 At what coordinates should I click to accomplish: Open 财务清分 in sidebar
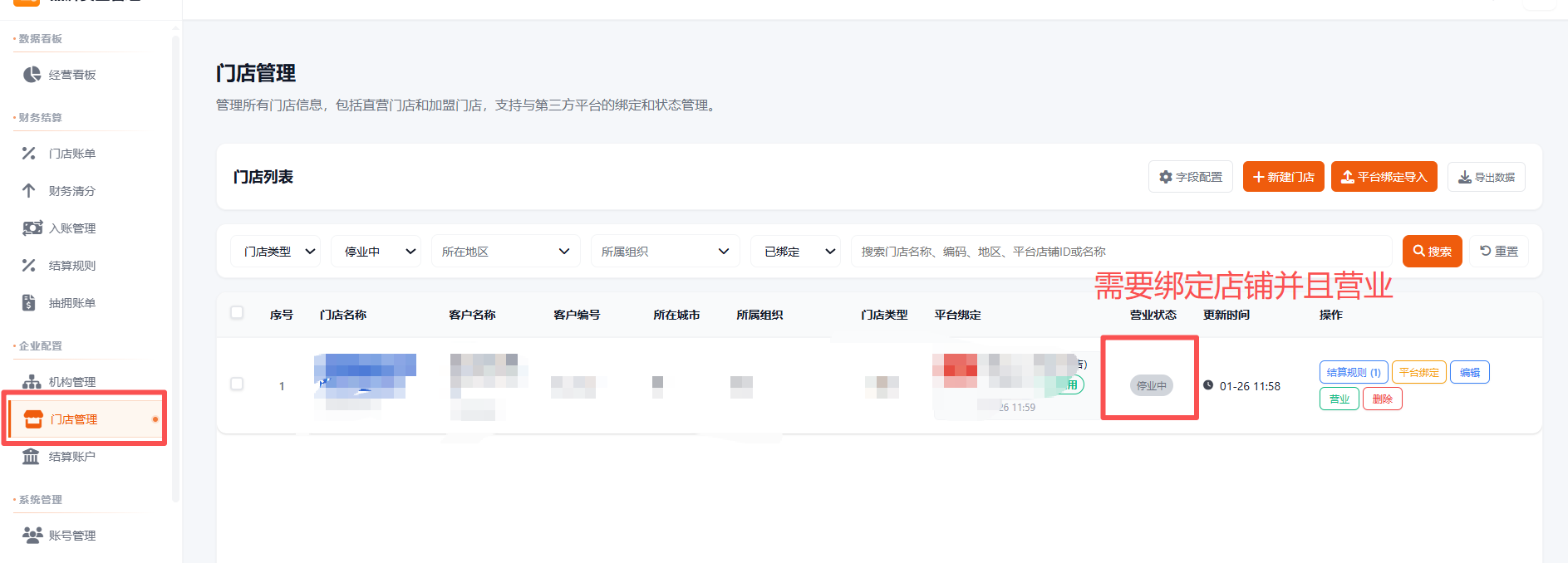tap(72, 191)
